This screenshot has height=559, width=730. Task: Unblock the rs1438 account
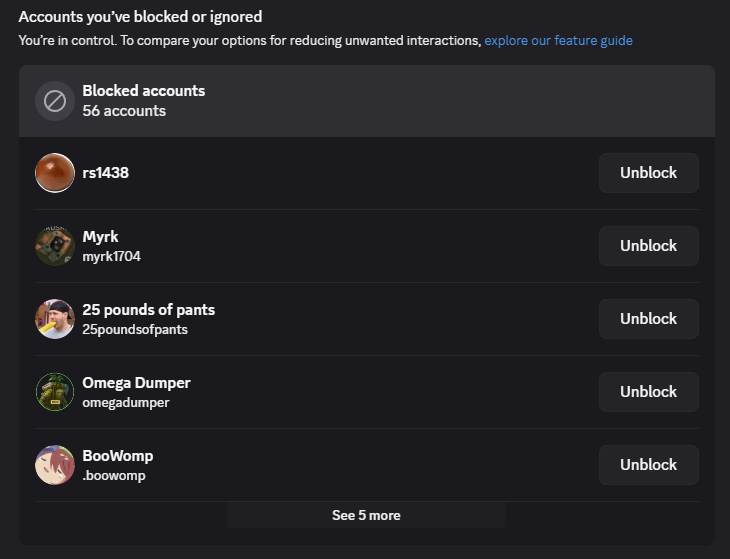click(648, 173)
